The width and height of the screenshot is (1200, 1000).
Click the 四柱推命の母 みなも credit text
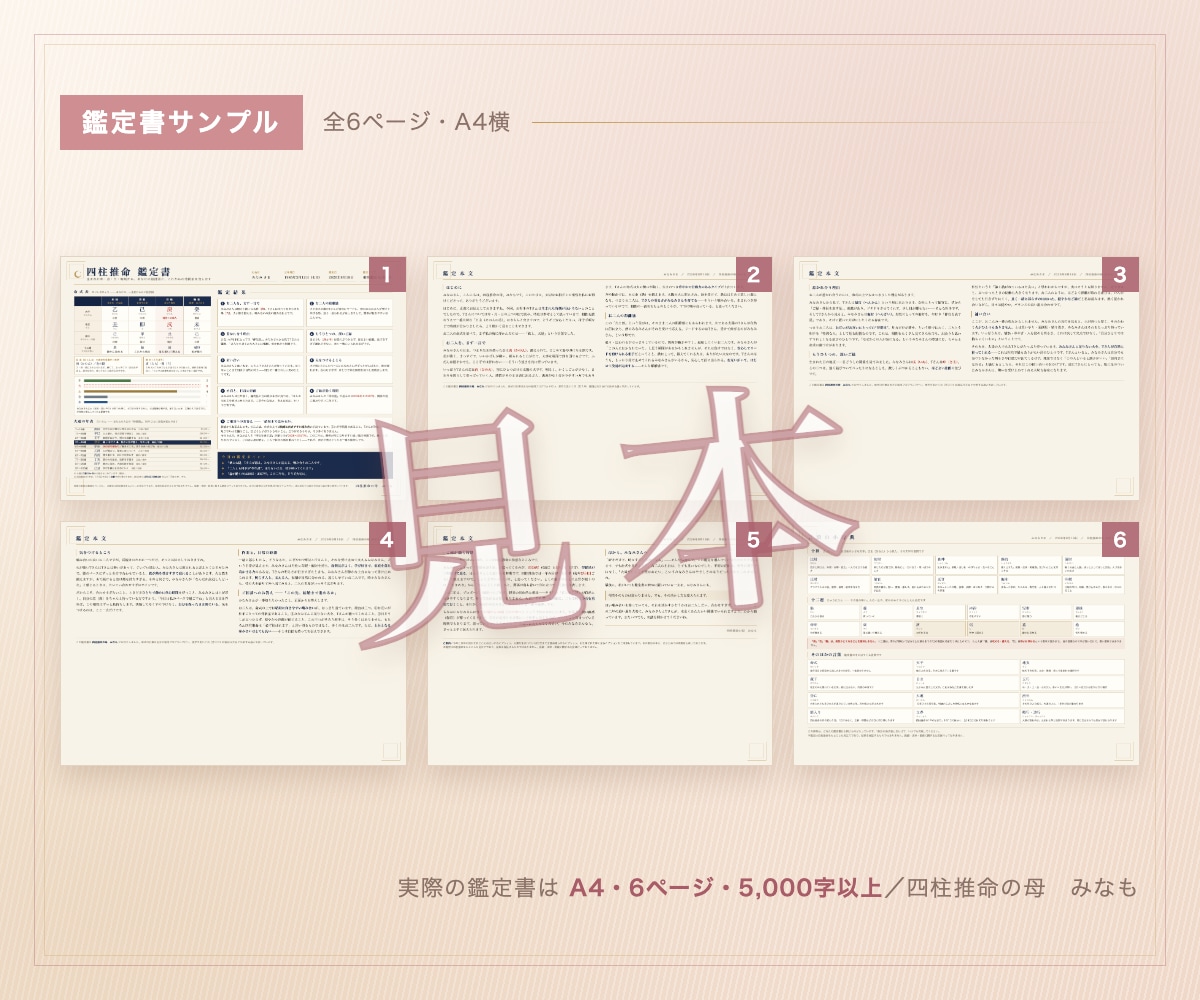pos(1023,887)
